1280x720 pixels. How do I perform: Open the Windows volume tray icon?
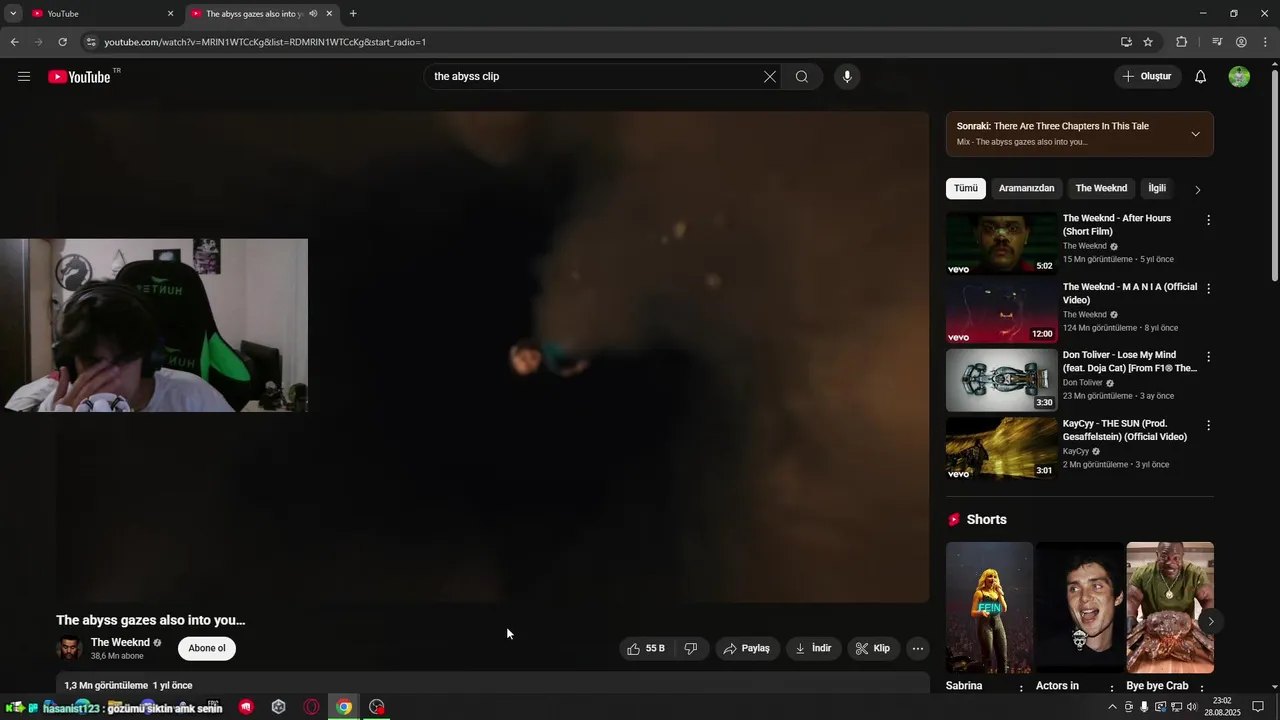[1192, 707]
